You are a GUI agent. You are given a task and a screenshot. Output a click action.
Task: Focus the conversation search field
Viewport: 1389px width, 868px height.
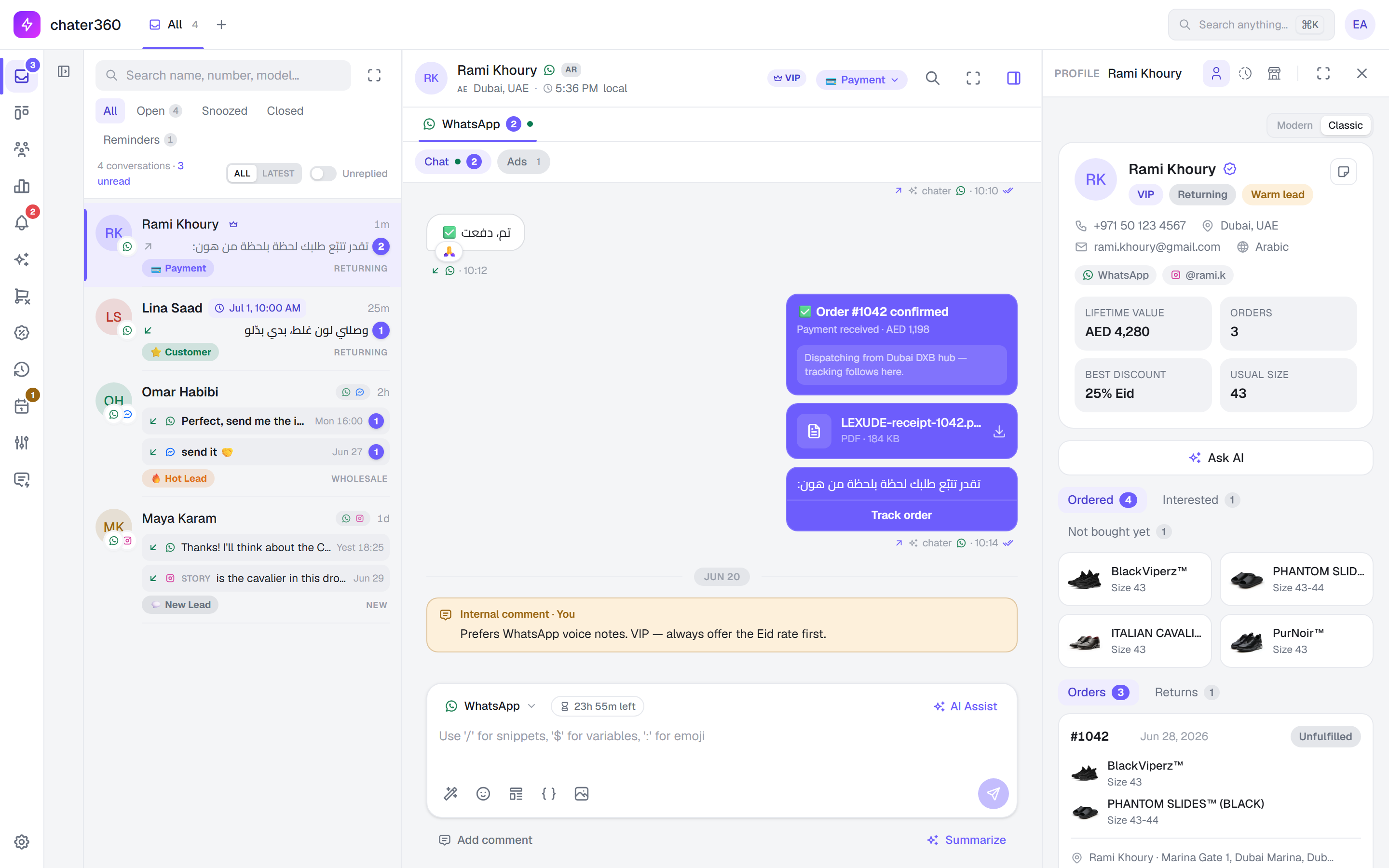(223, 75)
